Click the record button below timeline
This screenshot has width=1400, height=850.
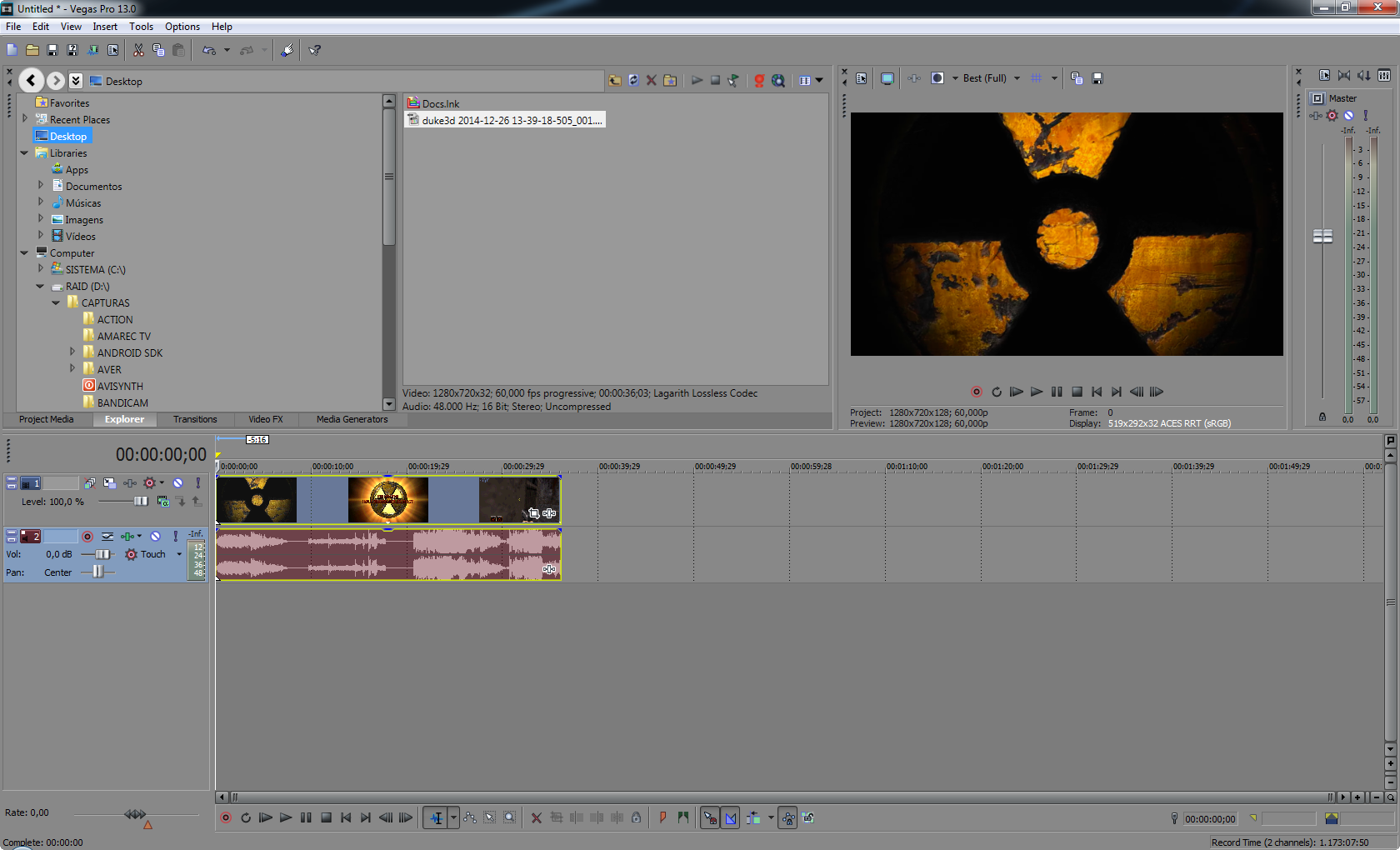point(226,818)
